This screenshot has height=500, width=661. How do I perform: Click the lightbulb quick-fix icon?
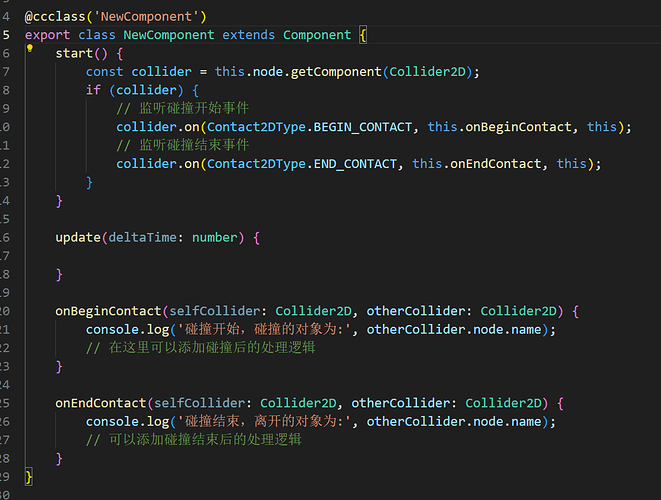[30, 48]
